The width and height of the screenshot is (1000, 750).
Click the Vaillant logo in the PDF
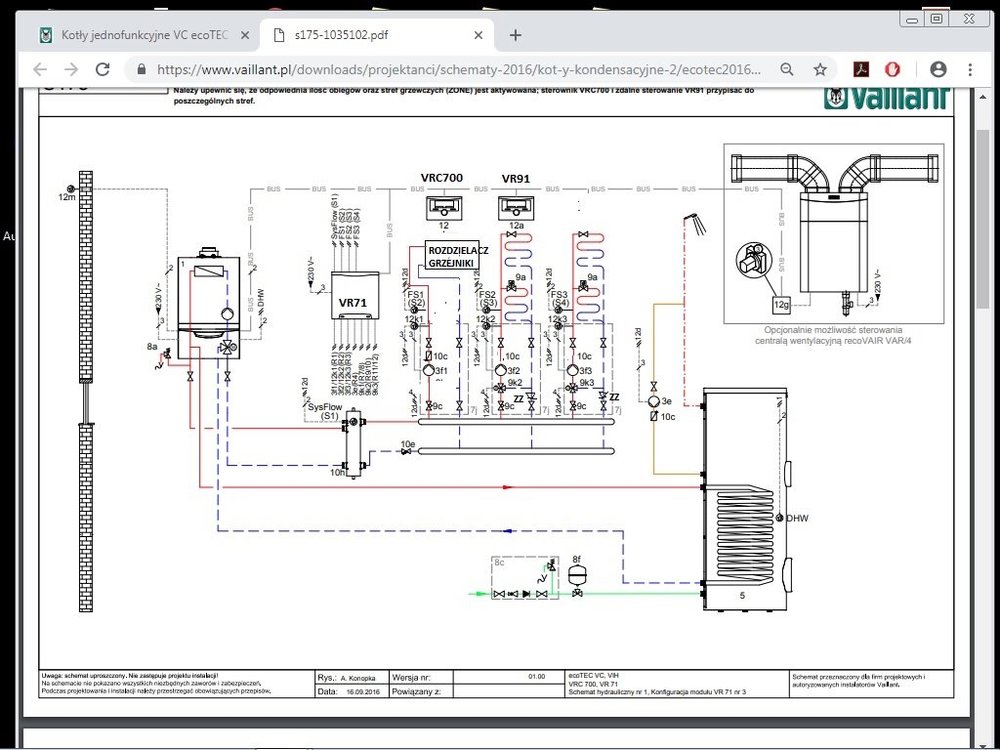point(886,98)
